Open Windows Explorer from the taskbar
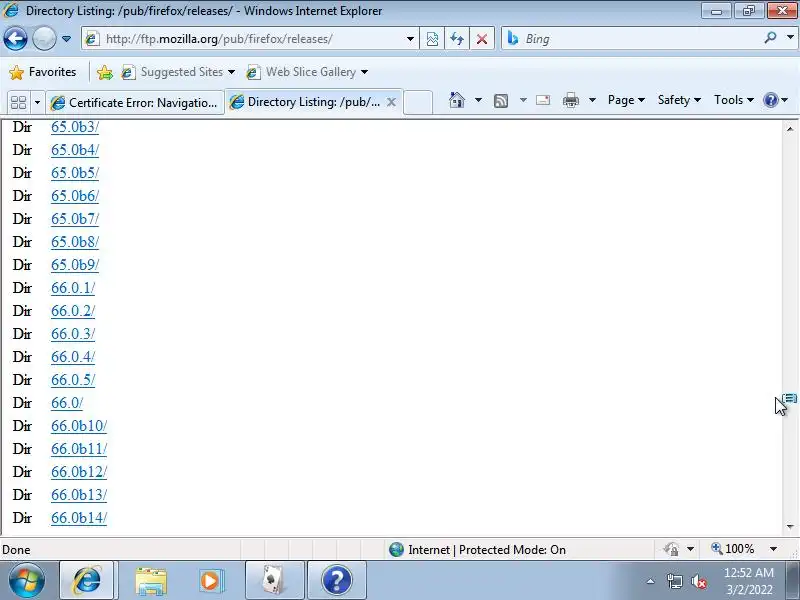The image size is (800, 600). pyautogui.click(x=151, y=581)
